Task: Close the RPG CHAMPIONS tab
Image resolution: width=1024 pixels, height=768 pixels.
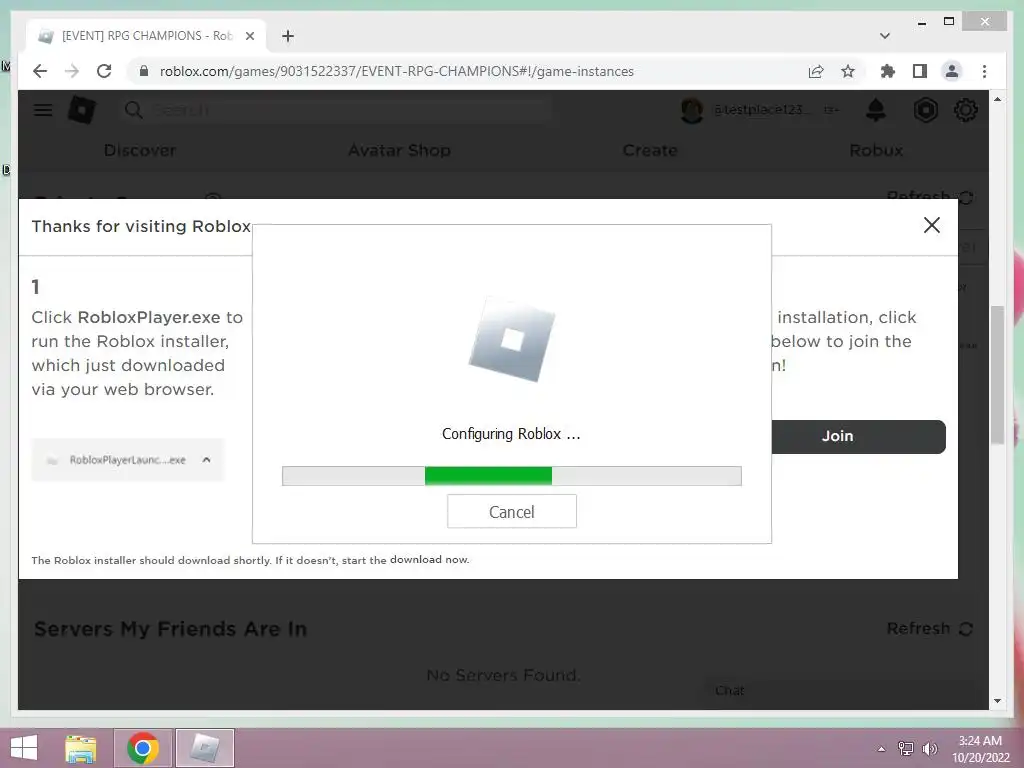Action: 249,36
